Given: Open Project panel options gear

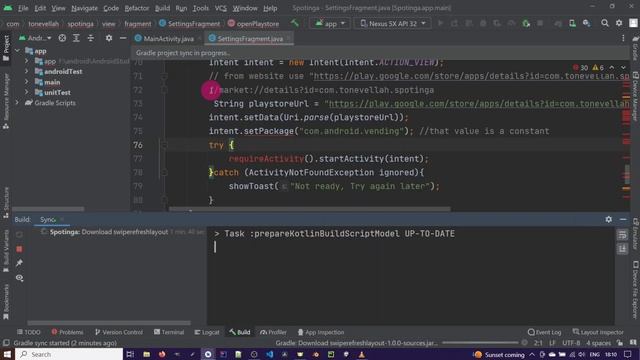Looking at the screenshot, I should [109, 38].
